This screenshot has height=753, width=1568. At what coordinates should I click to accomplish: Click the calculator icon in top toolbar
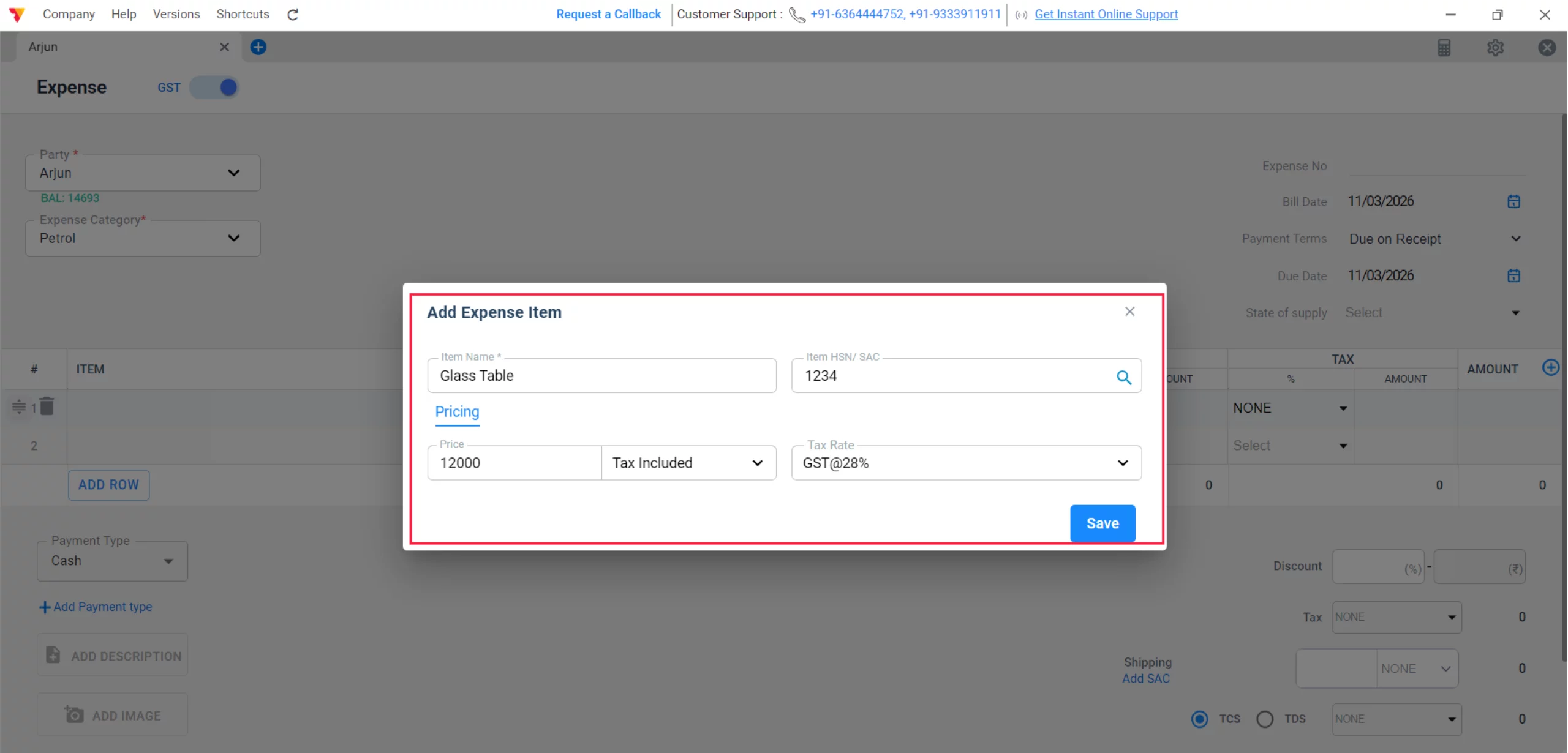(1444, 47)
